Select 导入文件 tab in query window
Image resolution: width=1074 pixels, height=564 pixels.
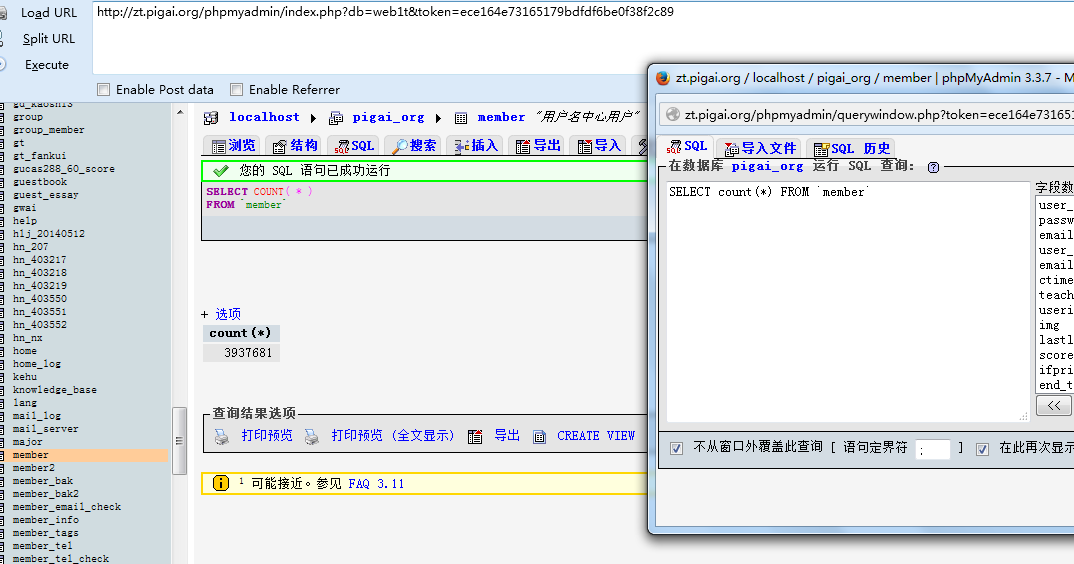760,148
